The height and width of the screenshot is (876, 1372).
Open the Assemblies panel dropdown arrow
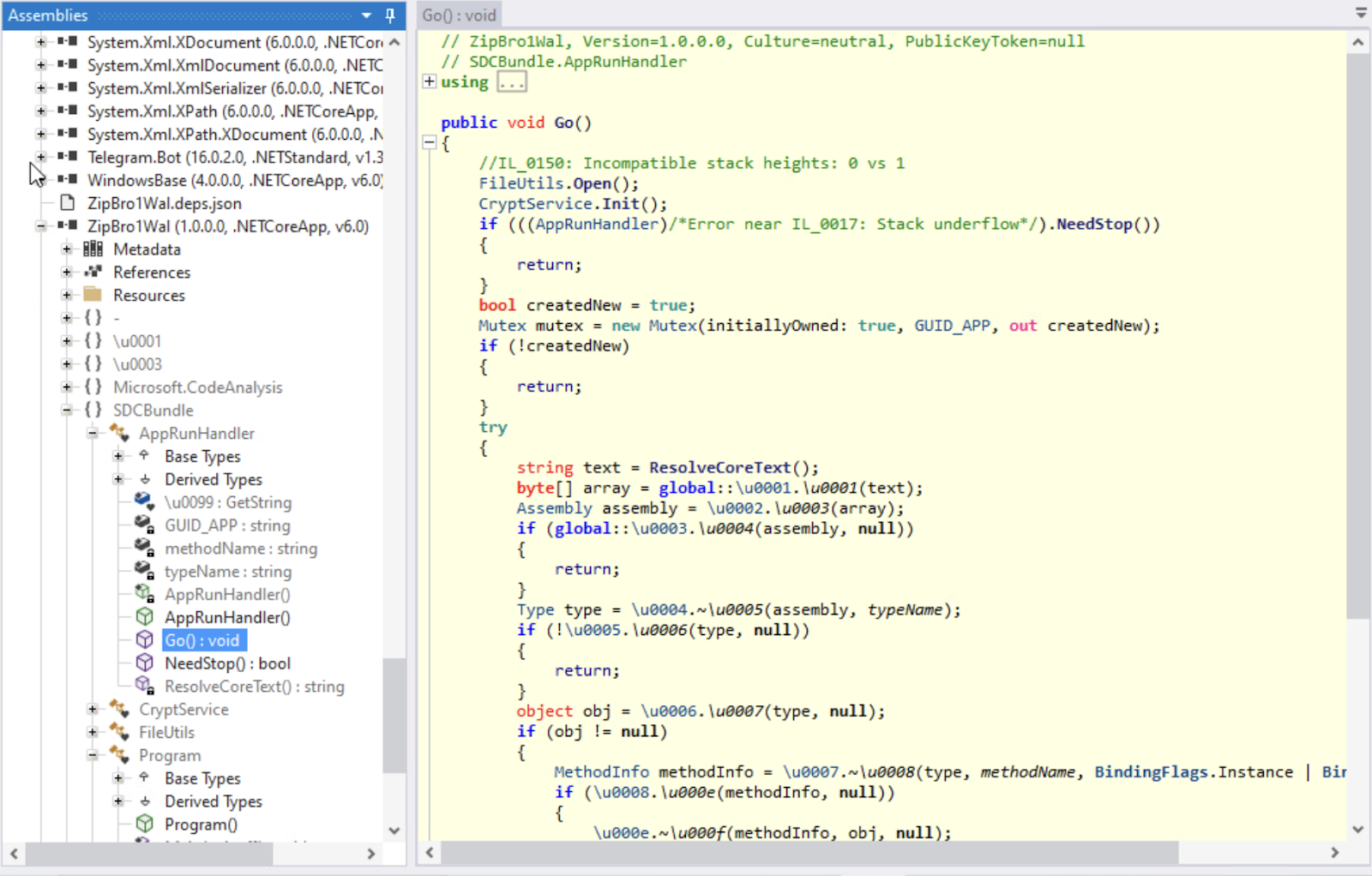pyautogui.click(x=367, y=15)
